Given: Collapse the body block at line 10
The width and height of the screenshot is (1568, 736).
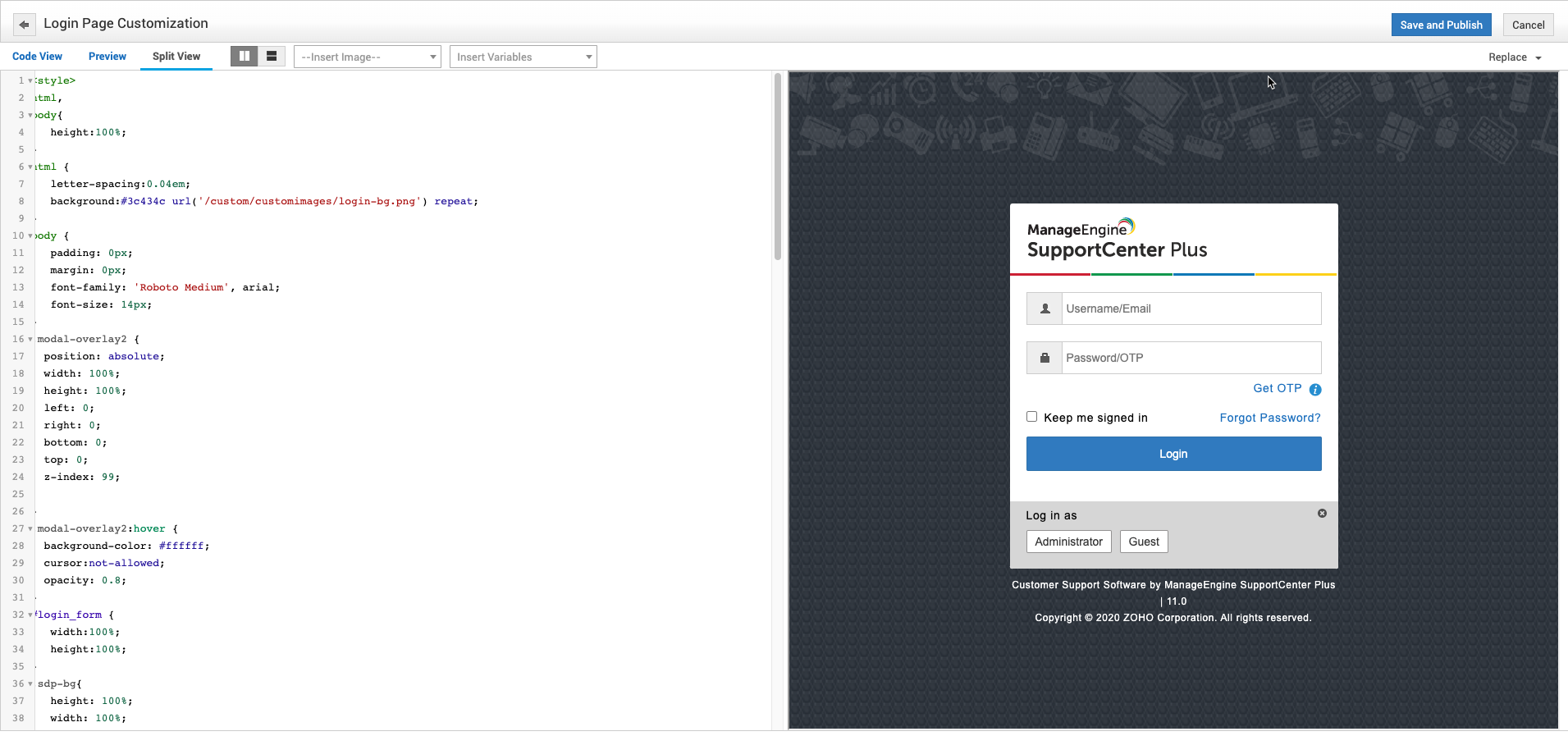Looking at the screenshot, I should [x=30, y=235].
